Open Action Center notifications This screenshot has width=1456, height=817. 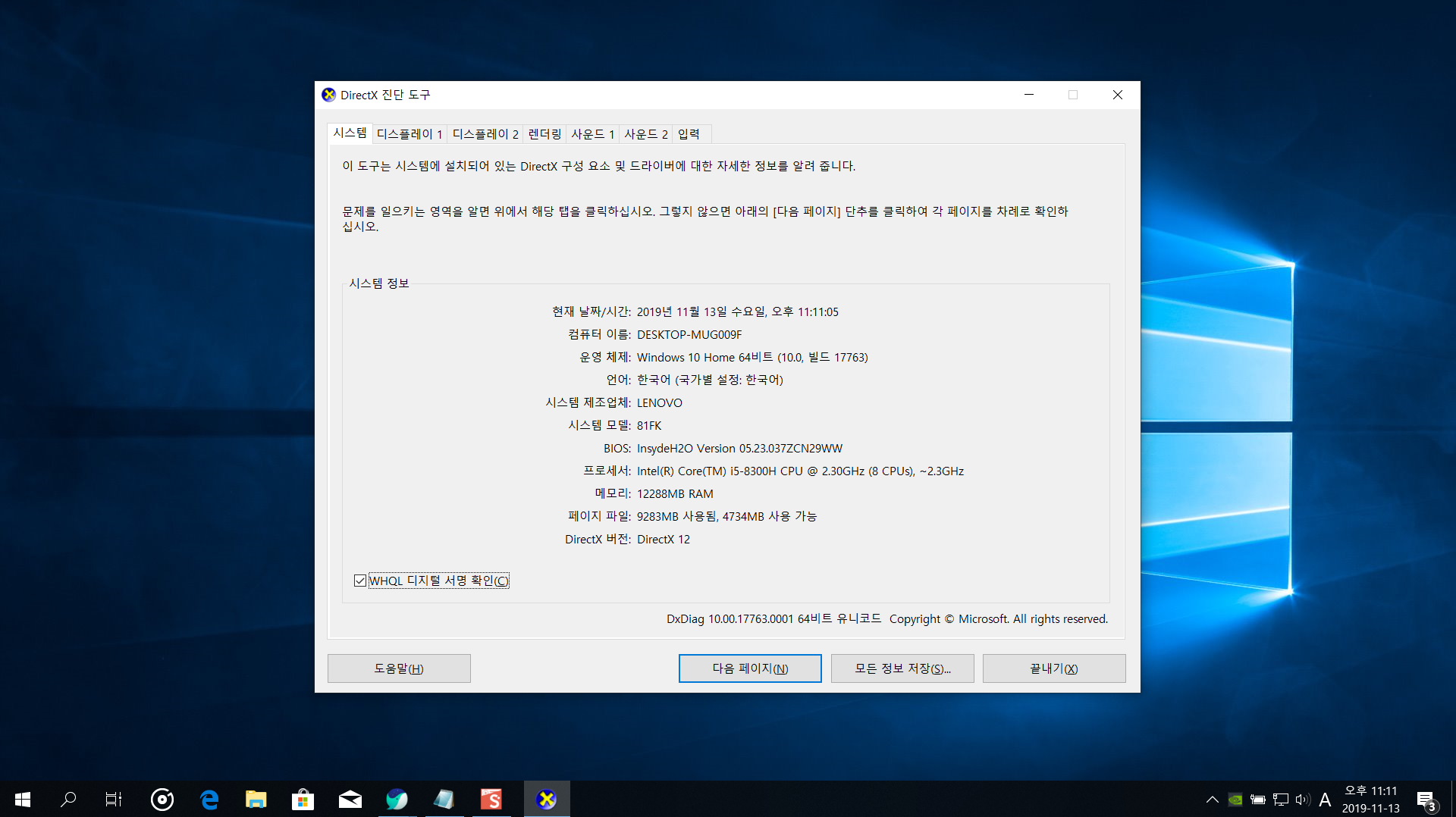coord(1426,799)
